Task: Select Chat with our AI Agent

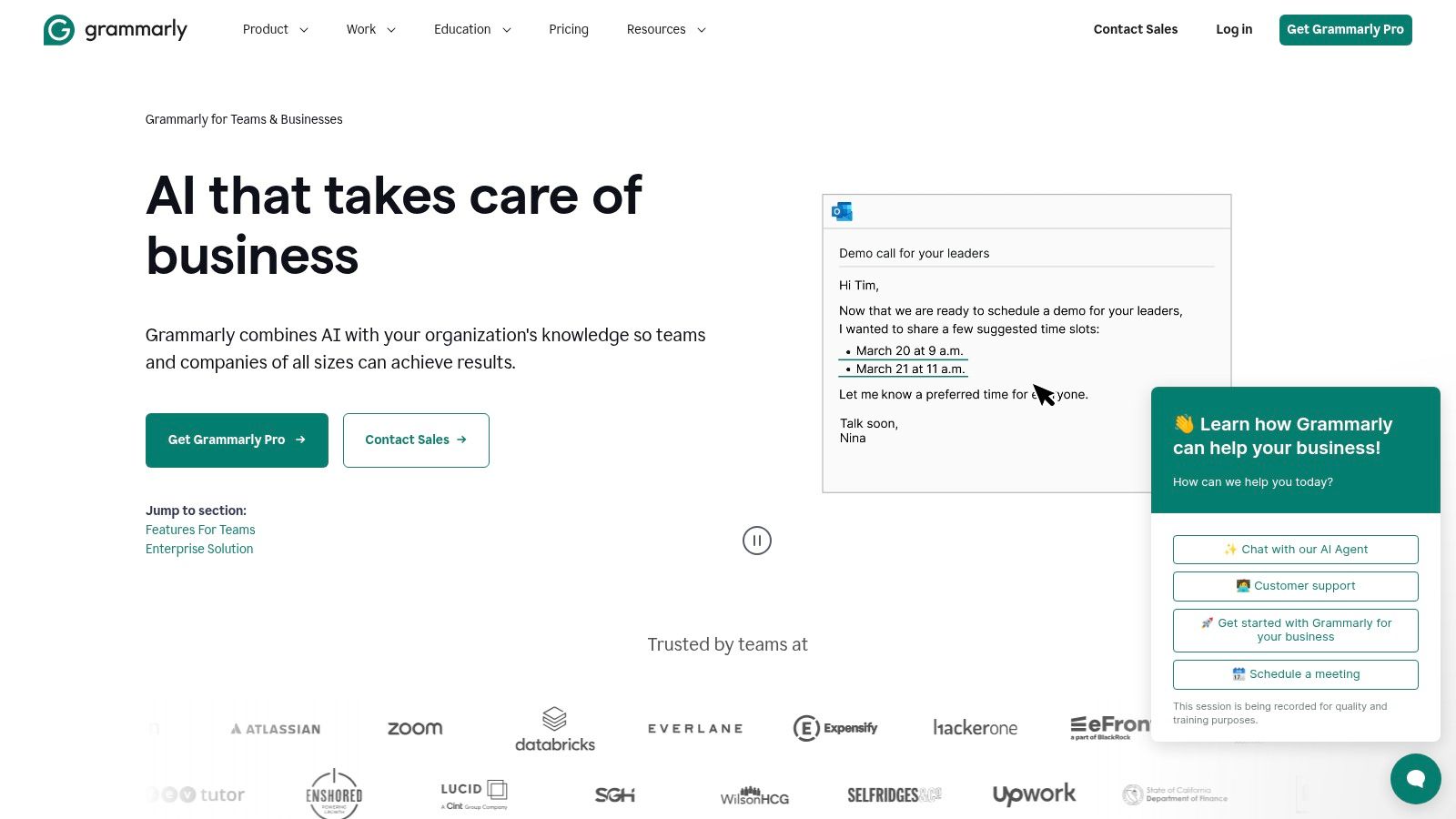Action: coord(1295,550)
